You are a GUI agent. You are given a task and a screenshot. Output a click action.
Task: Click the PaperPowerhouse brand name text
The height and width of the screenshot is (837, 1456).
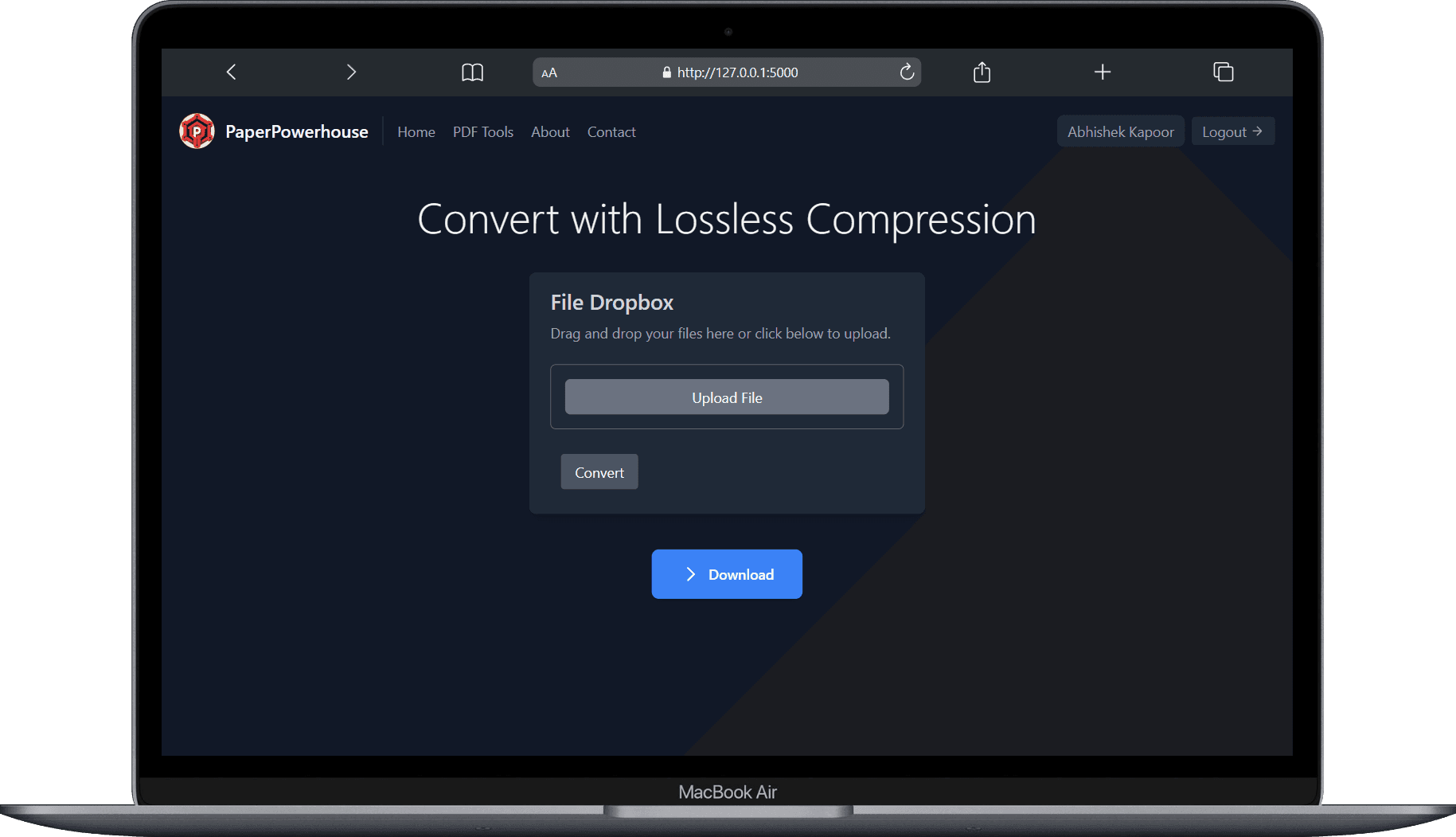click(x=296, y=132)
